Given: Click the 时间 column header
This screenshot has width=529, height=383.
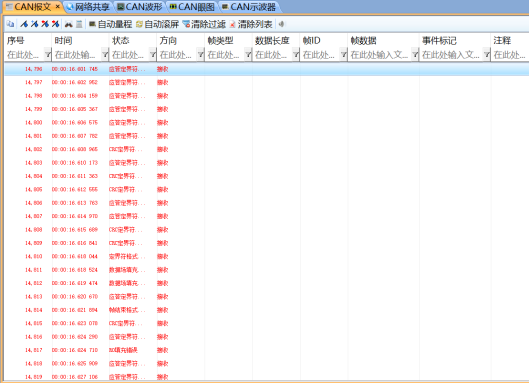Looking at the screenshot, I should [x=80, y=41].
